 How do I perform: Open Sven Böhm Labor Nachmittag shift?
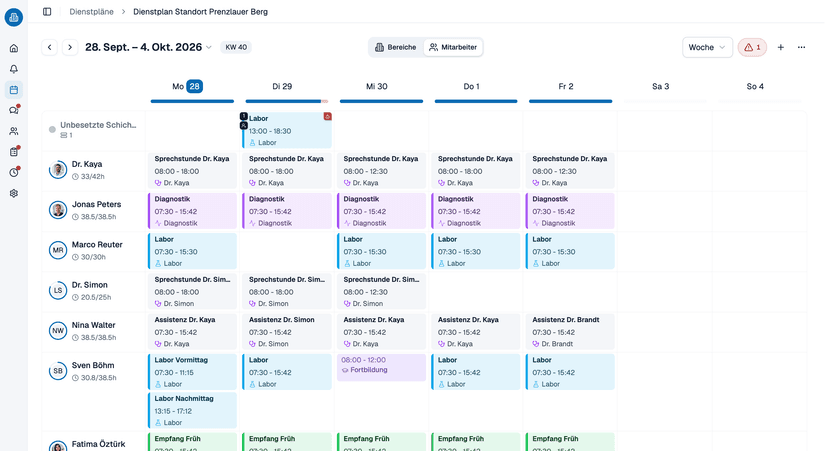pyautogui.click(x=192, y=410)
